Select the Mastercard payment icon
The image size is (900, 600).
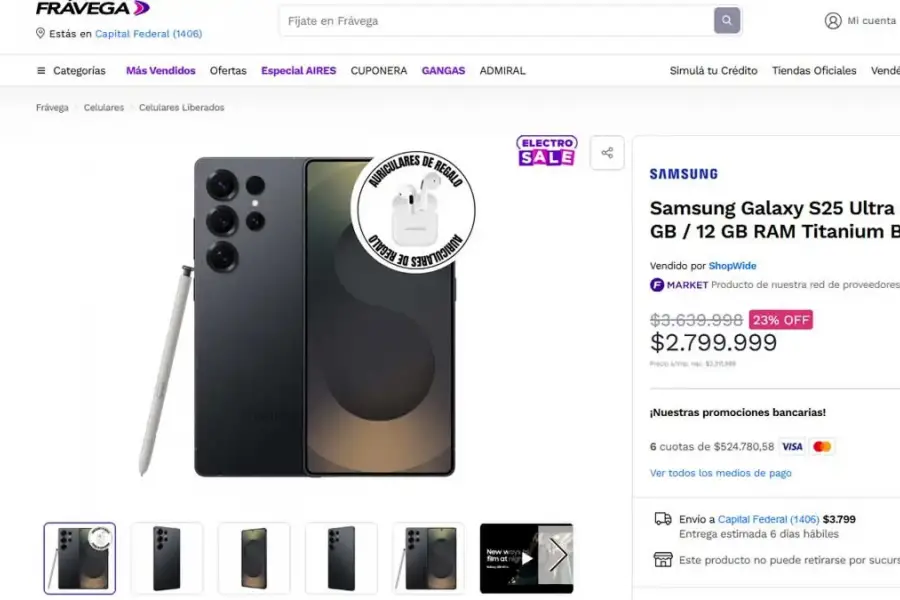tap(822, 446)
